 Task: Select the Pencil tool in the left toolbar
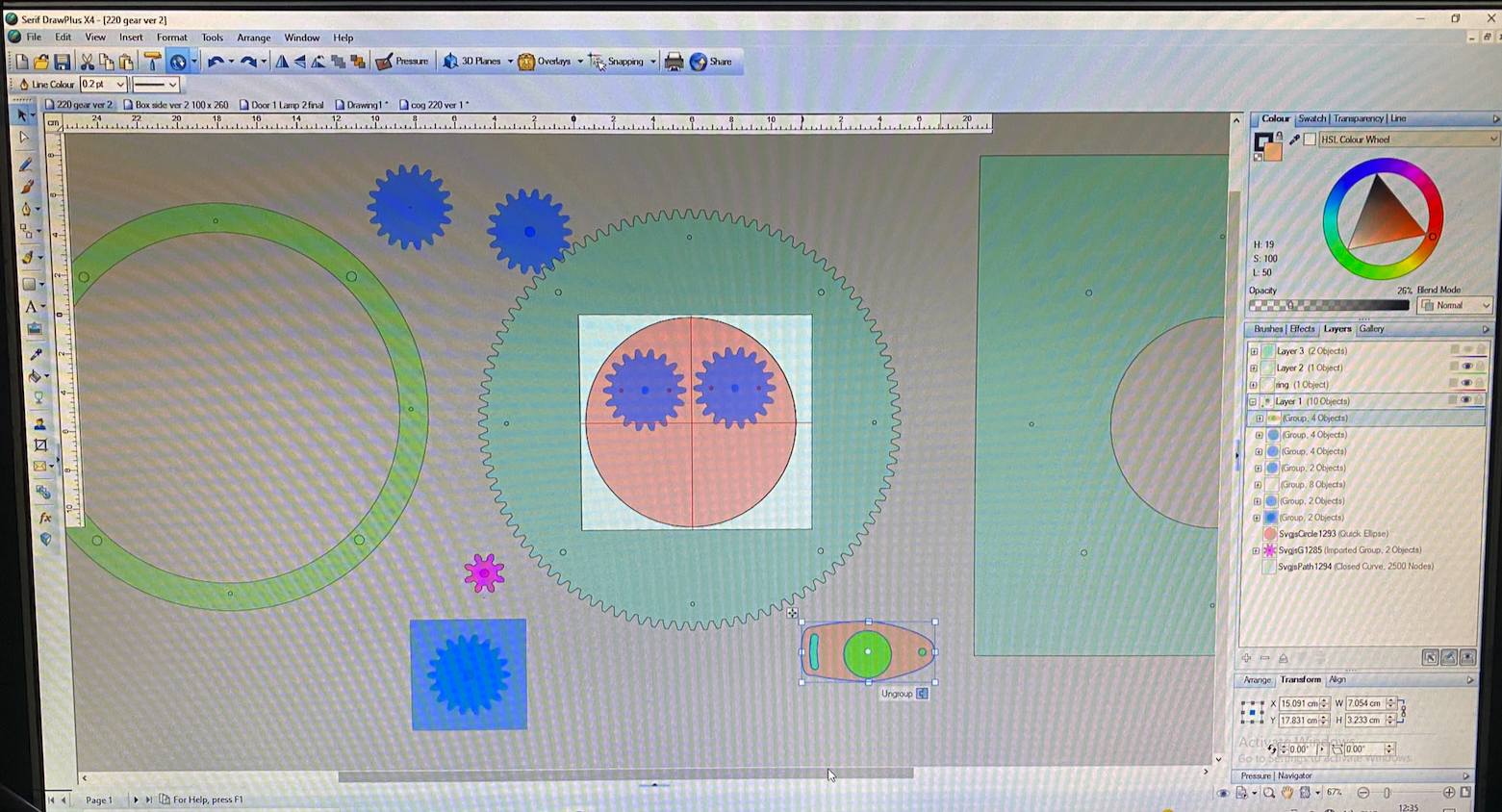(x=27, y=162)
